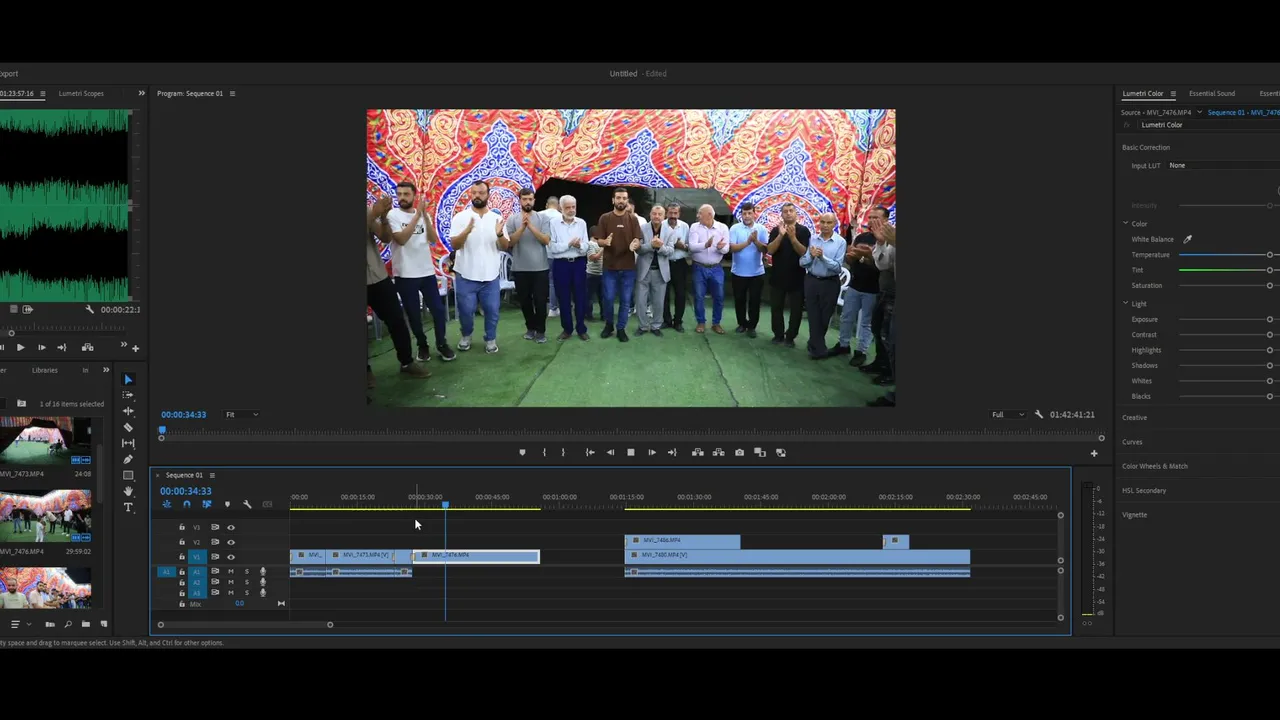Pick the Razor tool
This screenshot has height=720, width=1280.
[x=128, y=427]
